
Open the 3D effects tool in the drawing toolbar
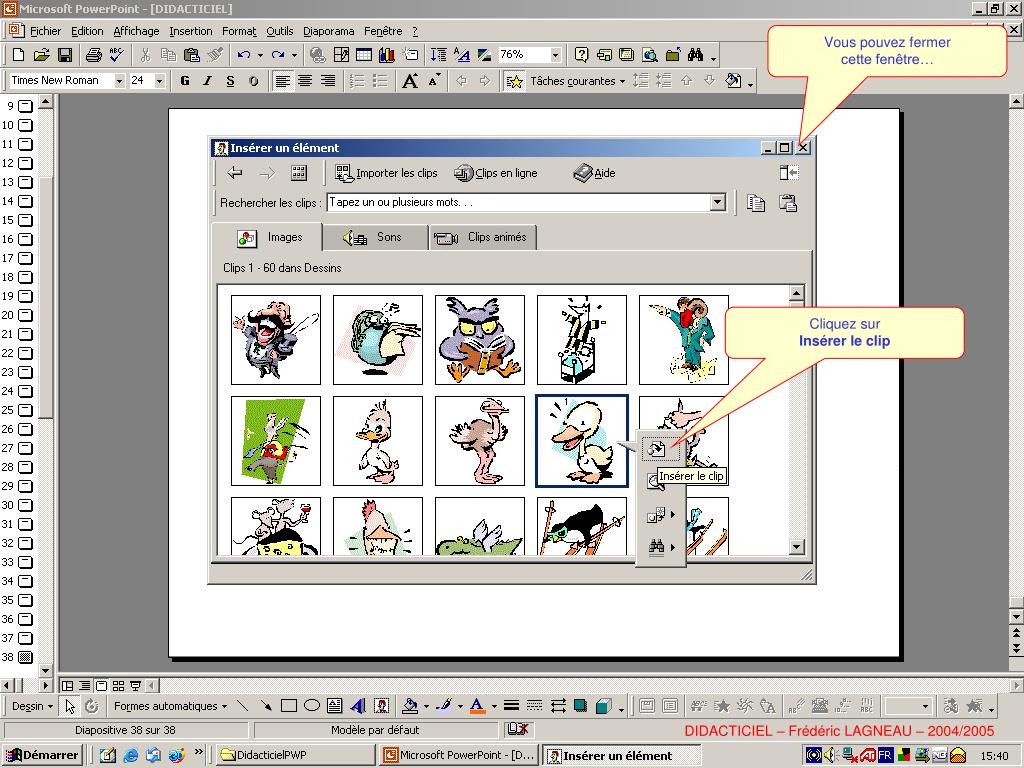(603, 706)
